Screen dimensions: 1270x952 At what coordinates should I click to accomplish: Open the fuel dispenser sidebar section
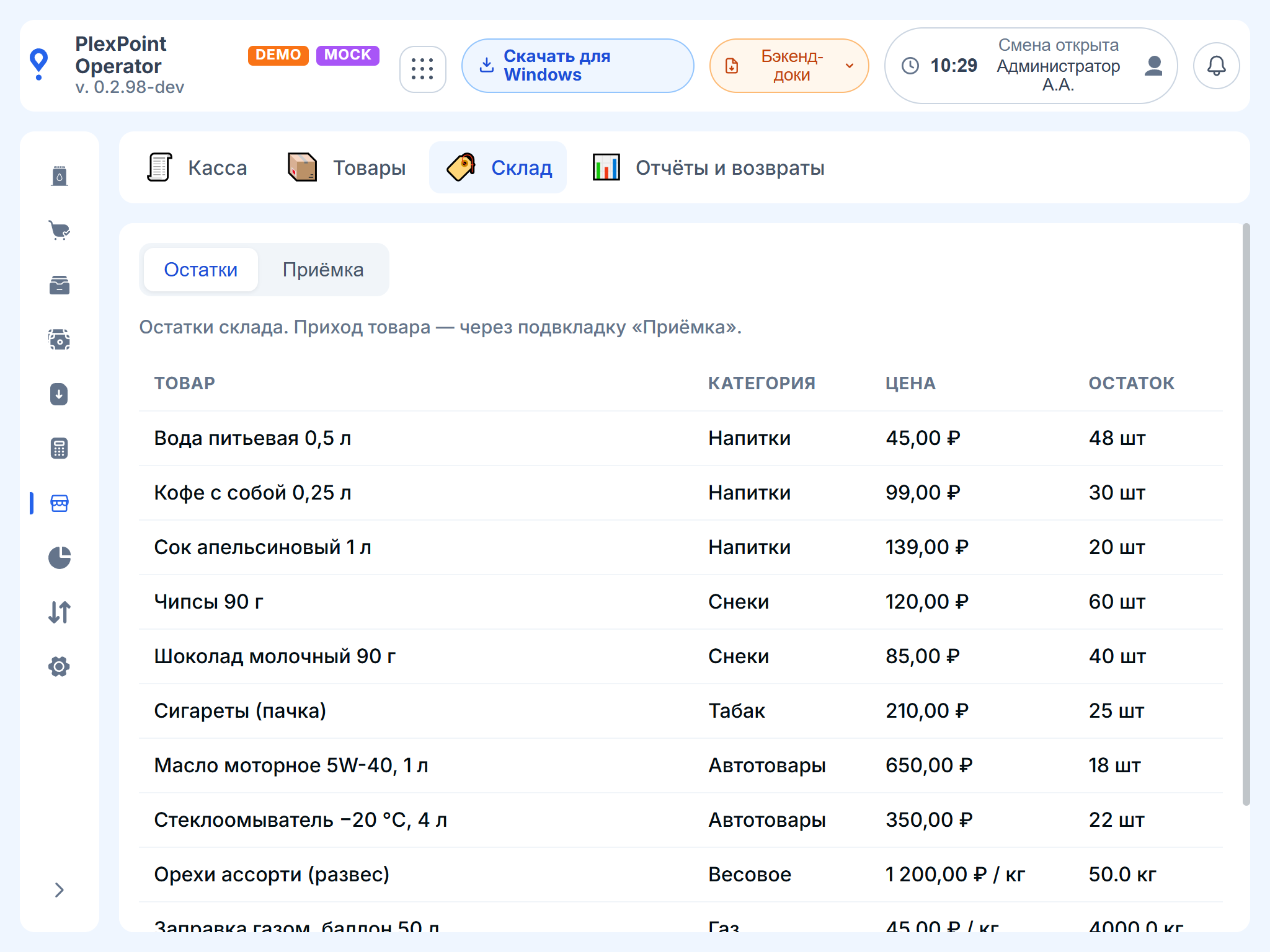(60, 176)
